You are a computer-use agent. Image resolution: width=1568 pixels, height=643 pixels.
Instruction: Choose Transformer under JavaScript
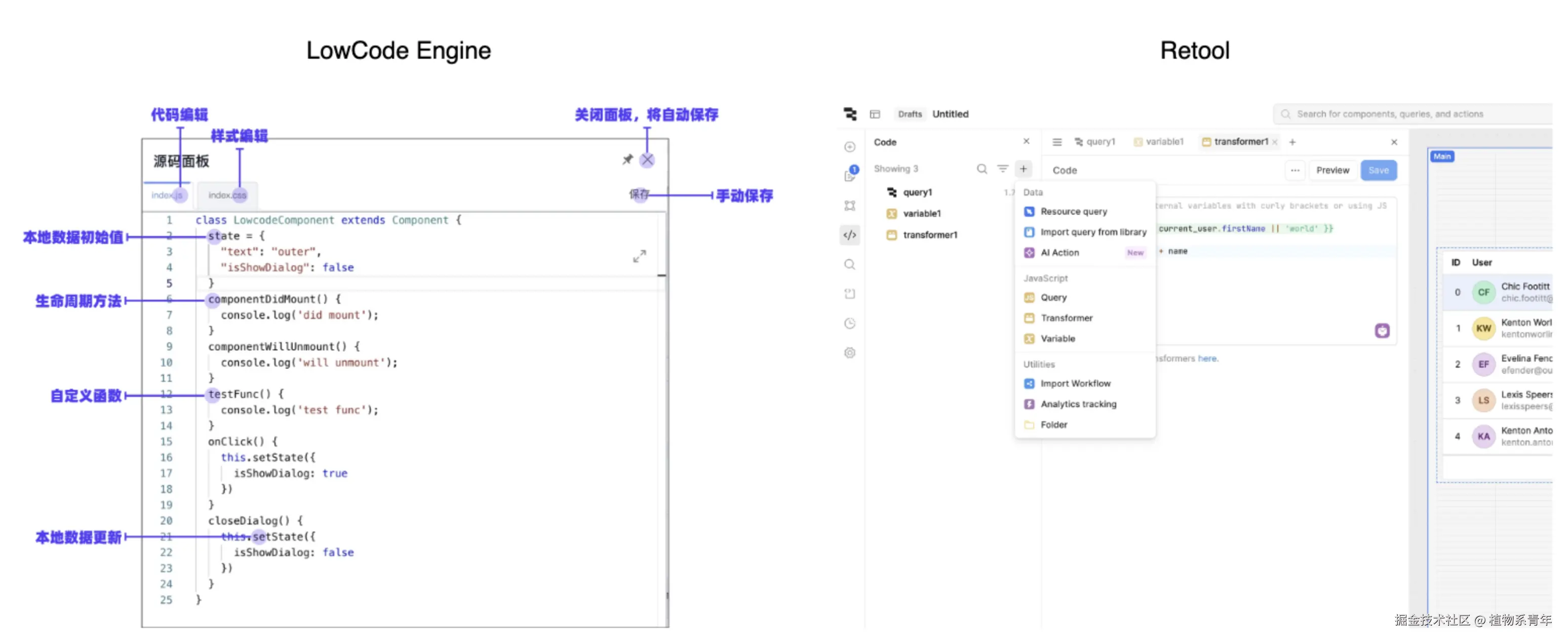pyautogui.click(x=1066, y=317)
